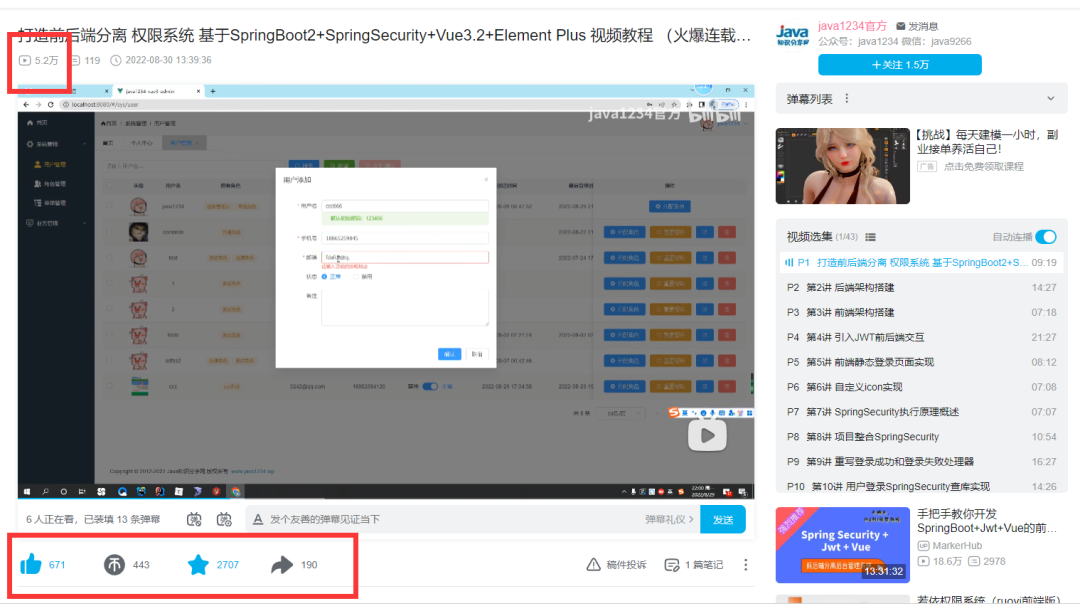
Task: Click the danmaku count 119
Action: click(92, 61)
